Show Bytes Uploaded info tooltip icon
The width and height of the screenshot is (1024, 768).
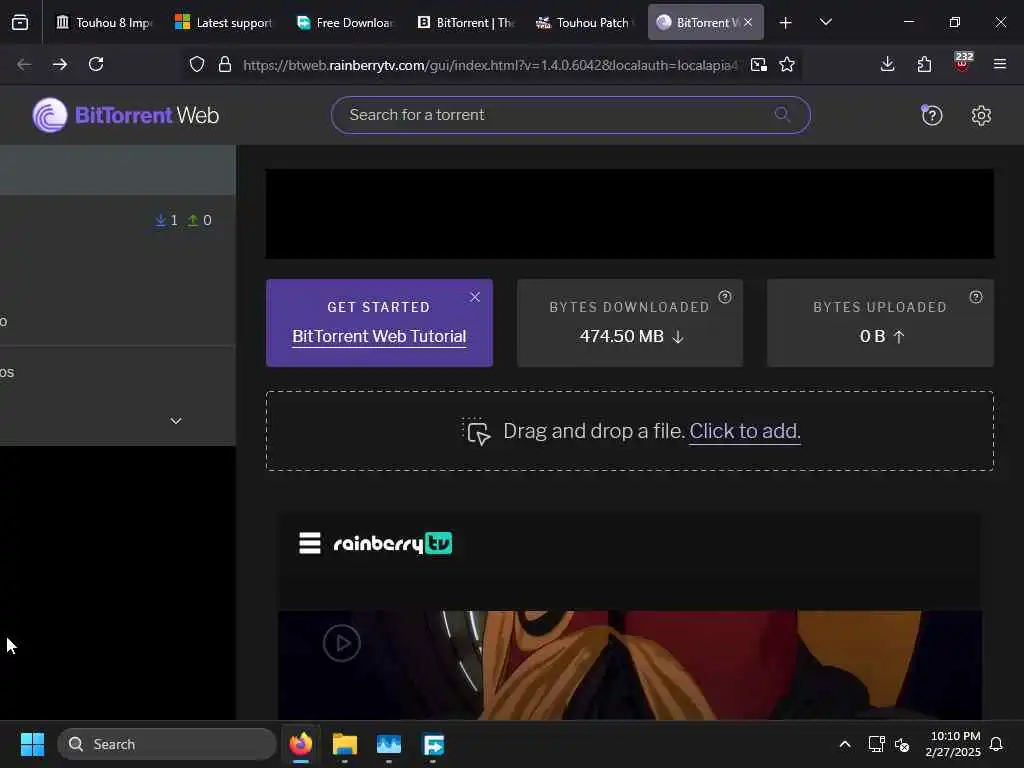click(x=976, y=297)
